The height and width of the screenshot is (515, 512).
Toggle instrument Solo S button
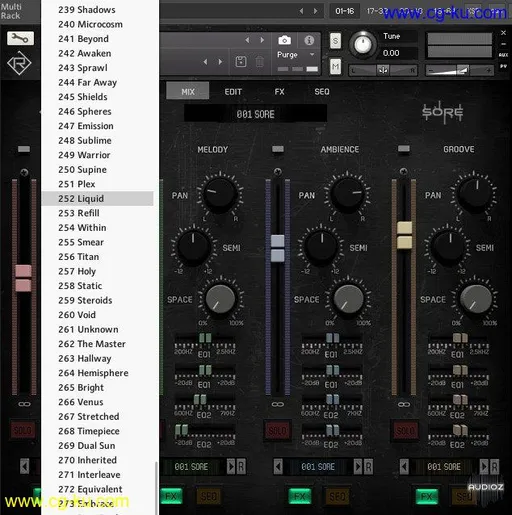335,41
